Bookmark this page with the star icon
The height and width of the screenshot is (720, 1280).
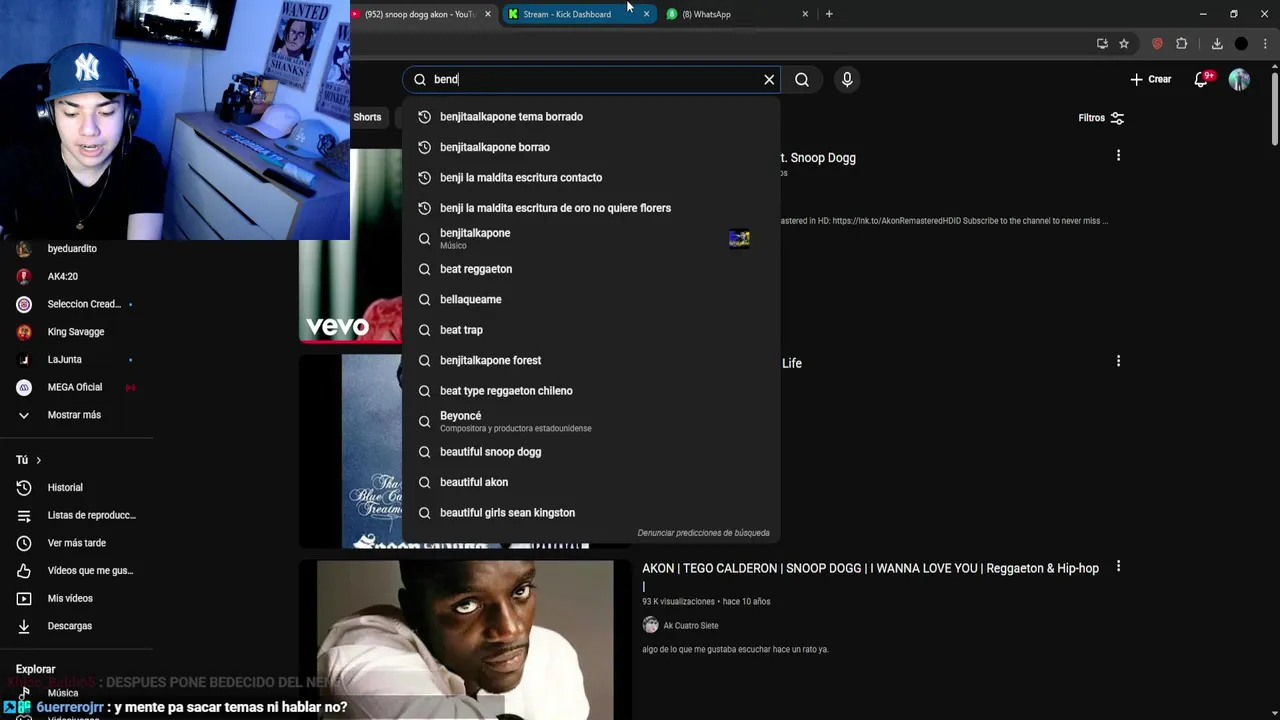(1124, 44)
